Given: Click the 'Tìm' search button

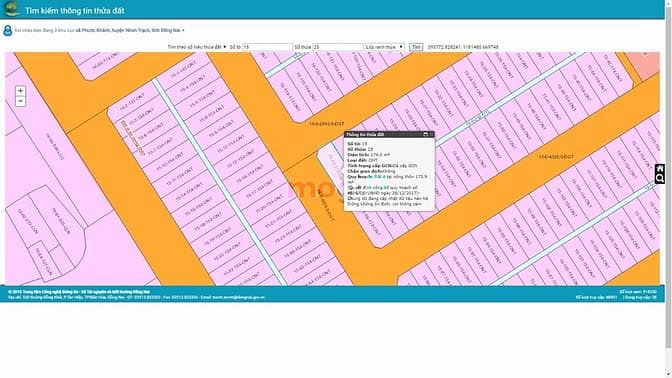Looking at the screenshot, I should pyautogui.click(x=416, y=47).
